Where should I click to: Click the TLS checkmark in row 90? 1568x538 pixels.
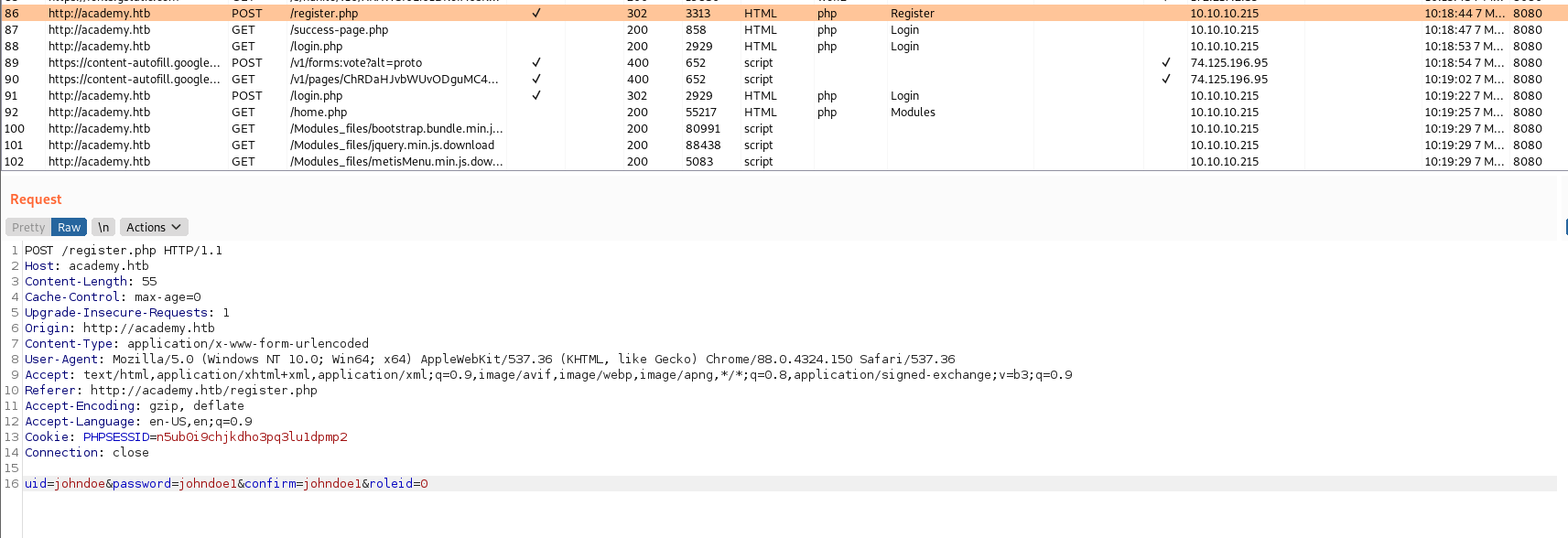tap(1165, 80)
